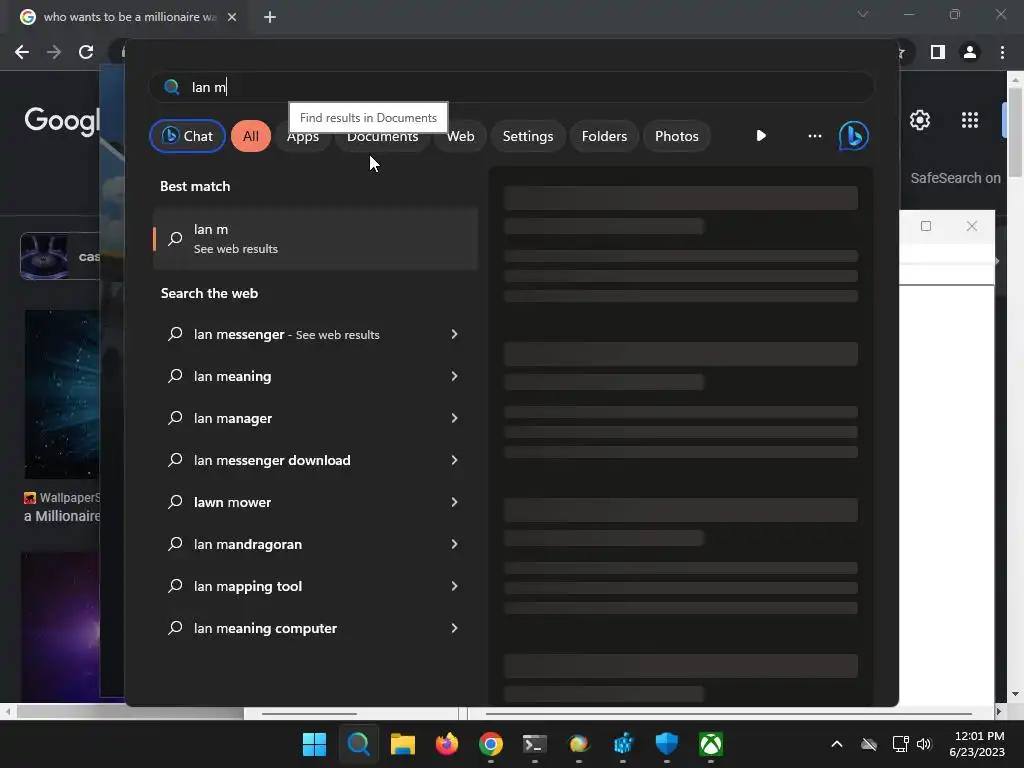The width and height of the screenshot is (1024, 768).
Task: Expand arrow for lan meaning computer
Action: [x=454, y=628]
